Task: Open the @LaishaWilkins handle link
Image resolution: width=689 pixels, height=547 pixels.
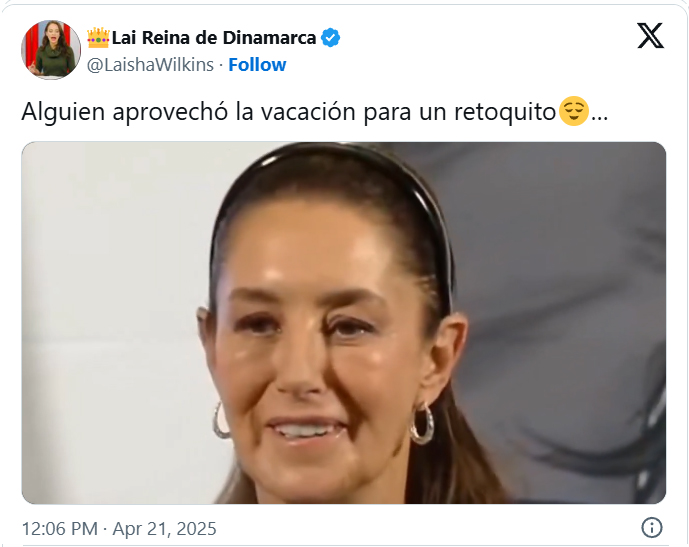Action: pos(150,65)
